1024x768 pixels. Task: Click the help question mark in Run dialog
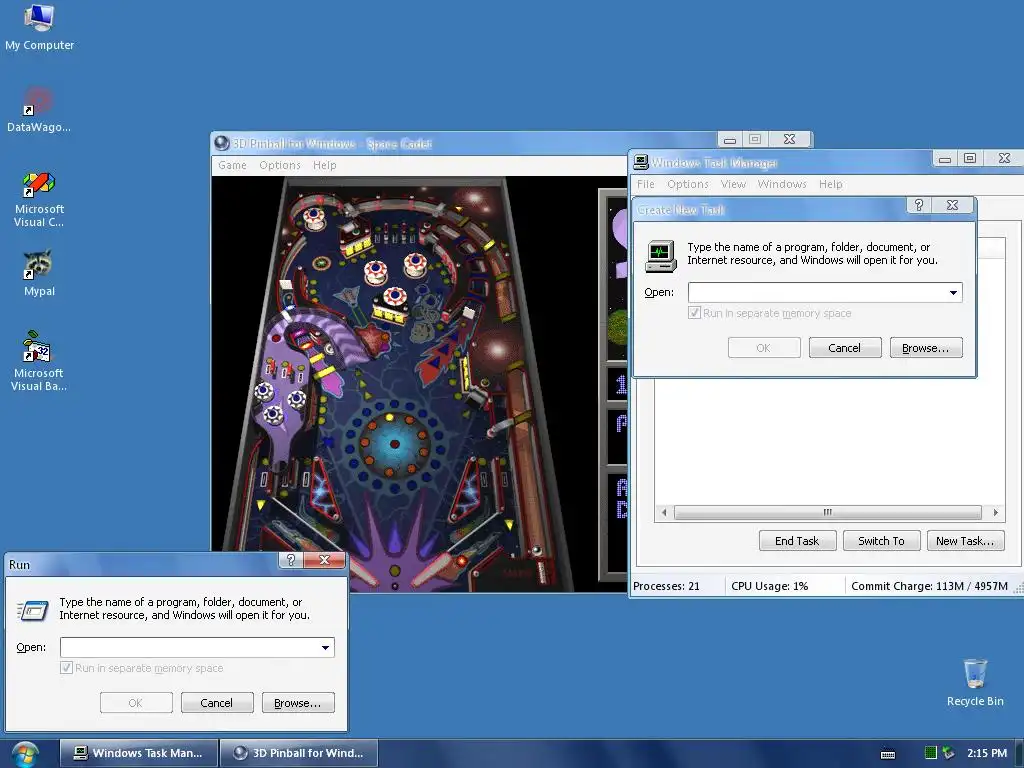tap(291, 560)
